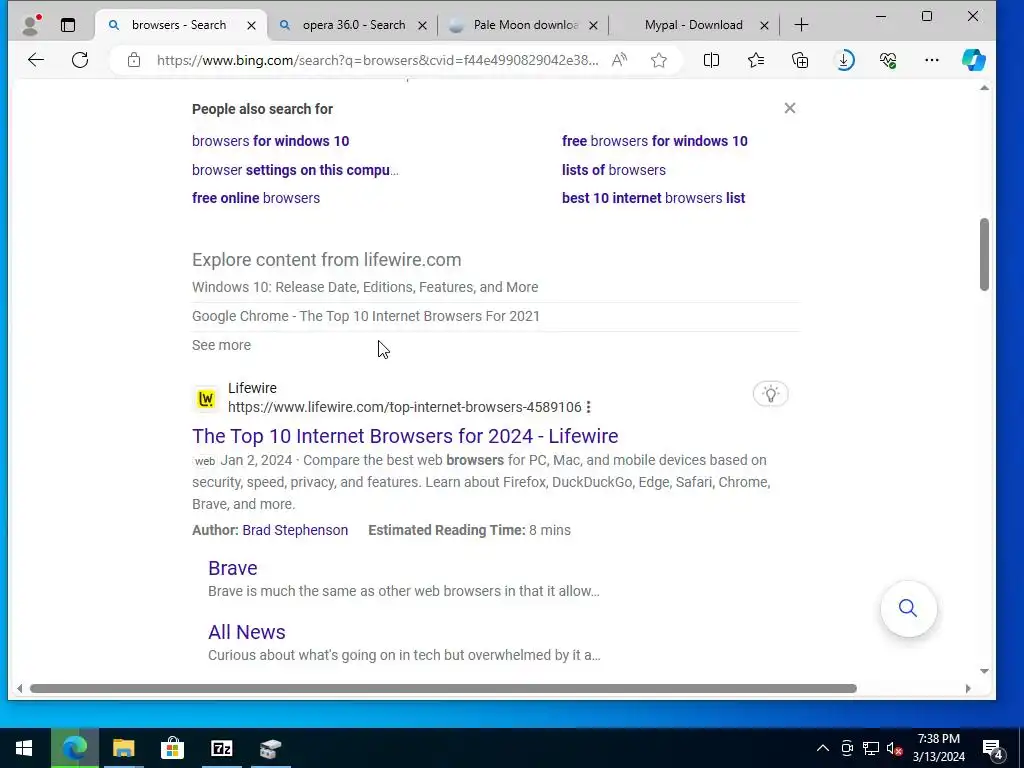This screenshot has height=768, width=1024.
Task: Open File Explorer from the taskbar
Action: [x=123, y=748]
